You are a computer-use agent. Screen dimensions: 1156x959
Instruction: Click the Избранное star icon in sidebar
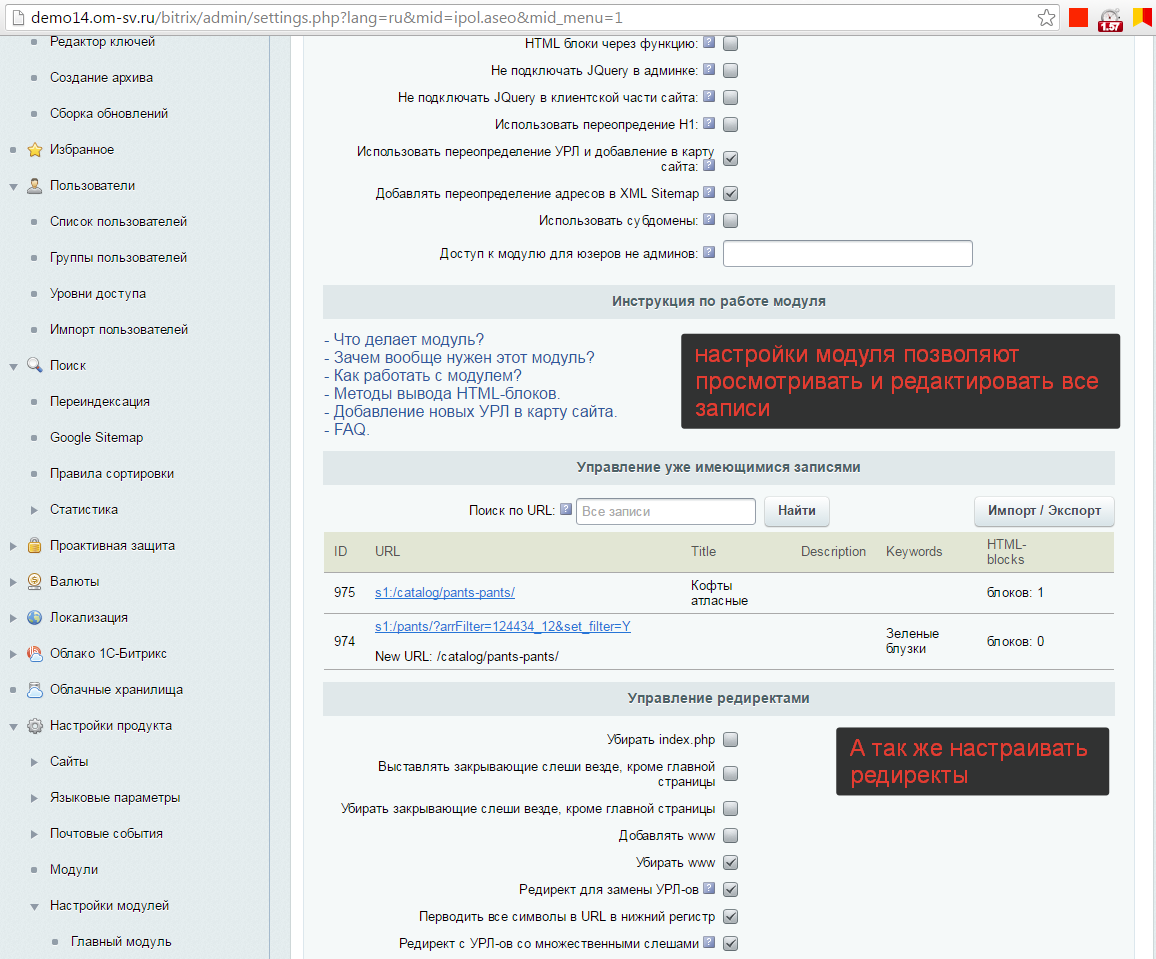coord(35,150)
